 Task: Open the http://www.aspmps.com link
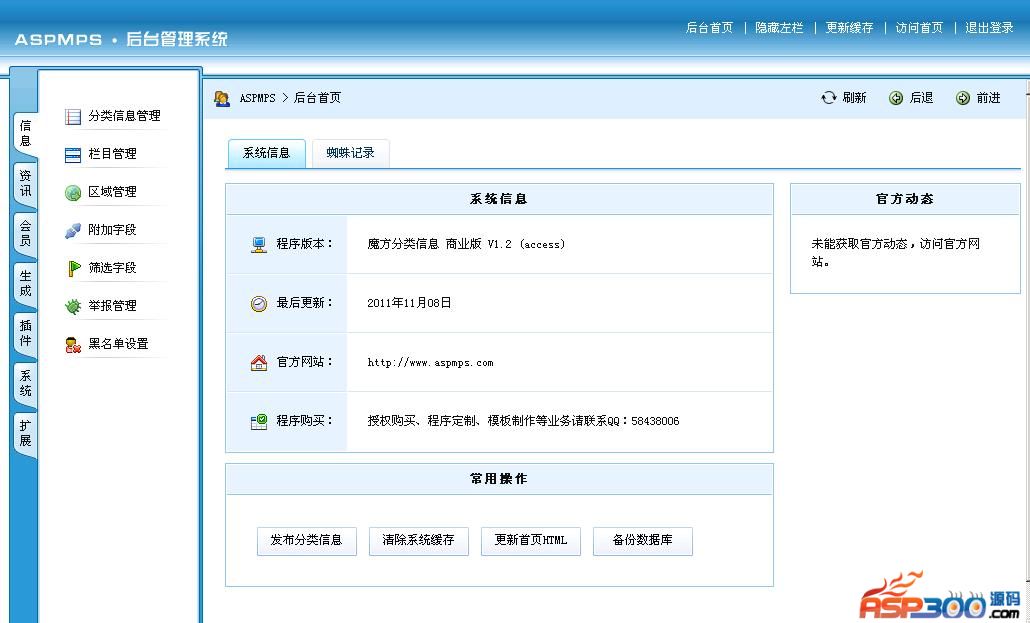[x=430, y=363]
